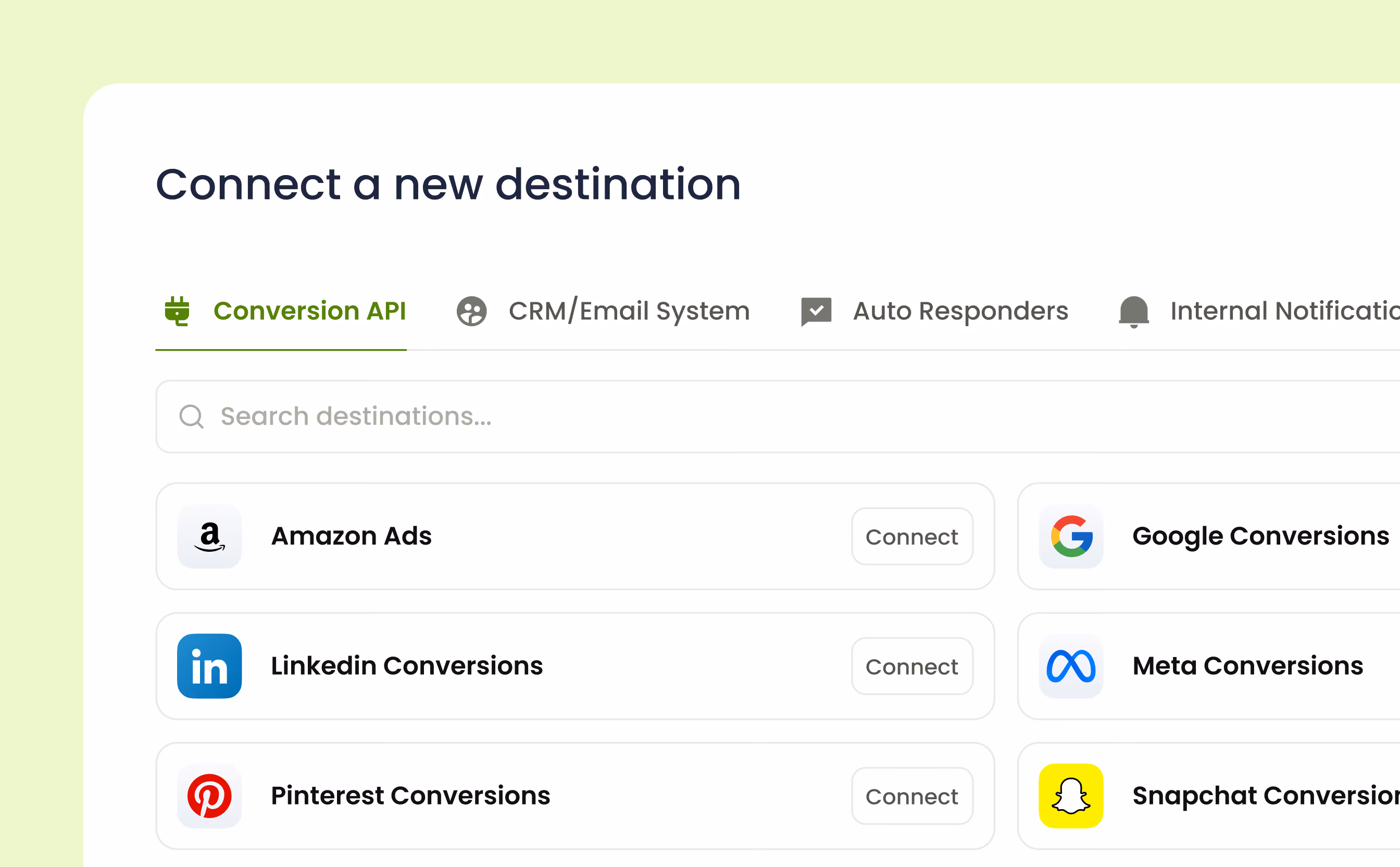Click the Google logo icon
The height and width of the screenshot is (867, 1400).
pos(1071,536)
